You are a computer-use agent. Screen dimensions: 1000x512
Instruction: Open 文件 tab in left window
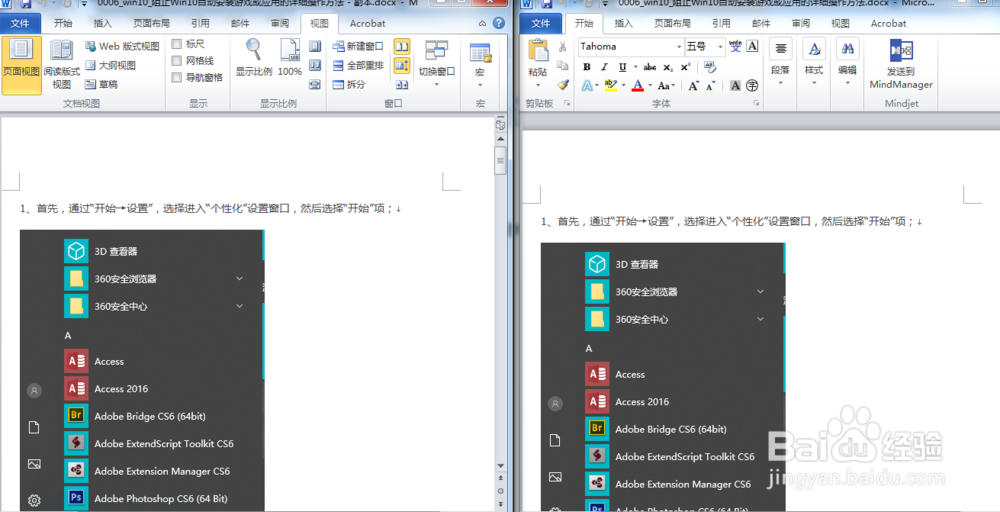coord(20,24)
